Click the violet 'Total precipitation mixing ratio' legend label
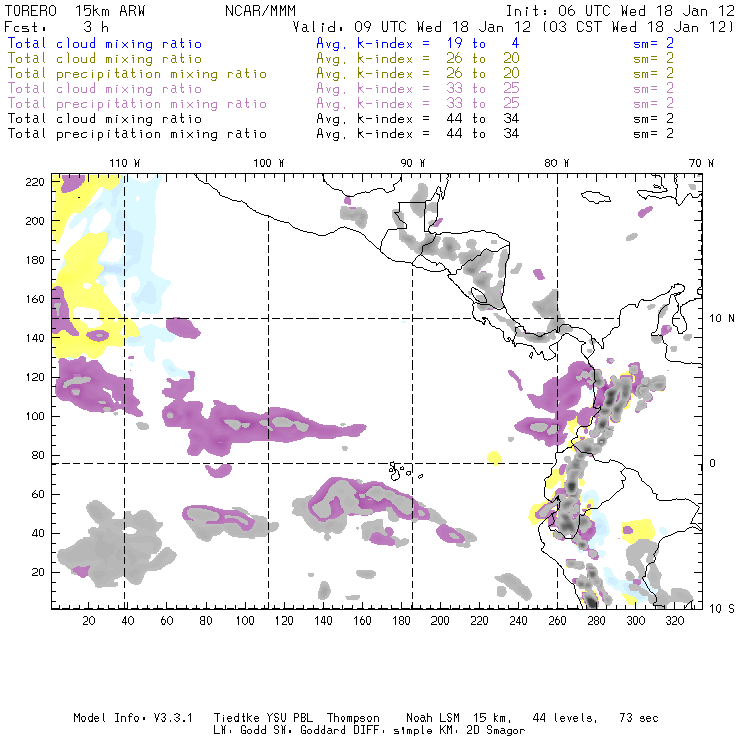The width and height of the screenshot is (740, 740). coord(137,104)
